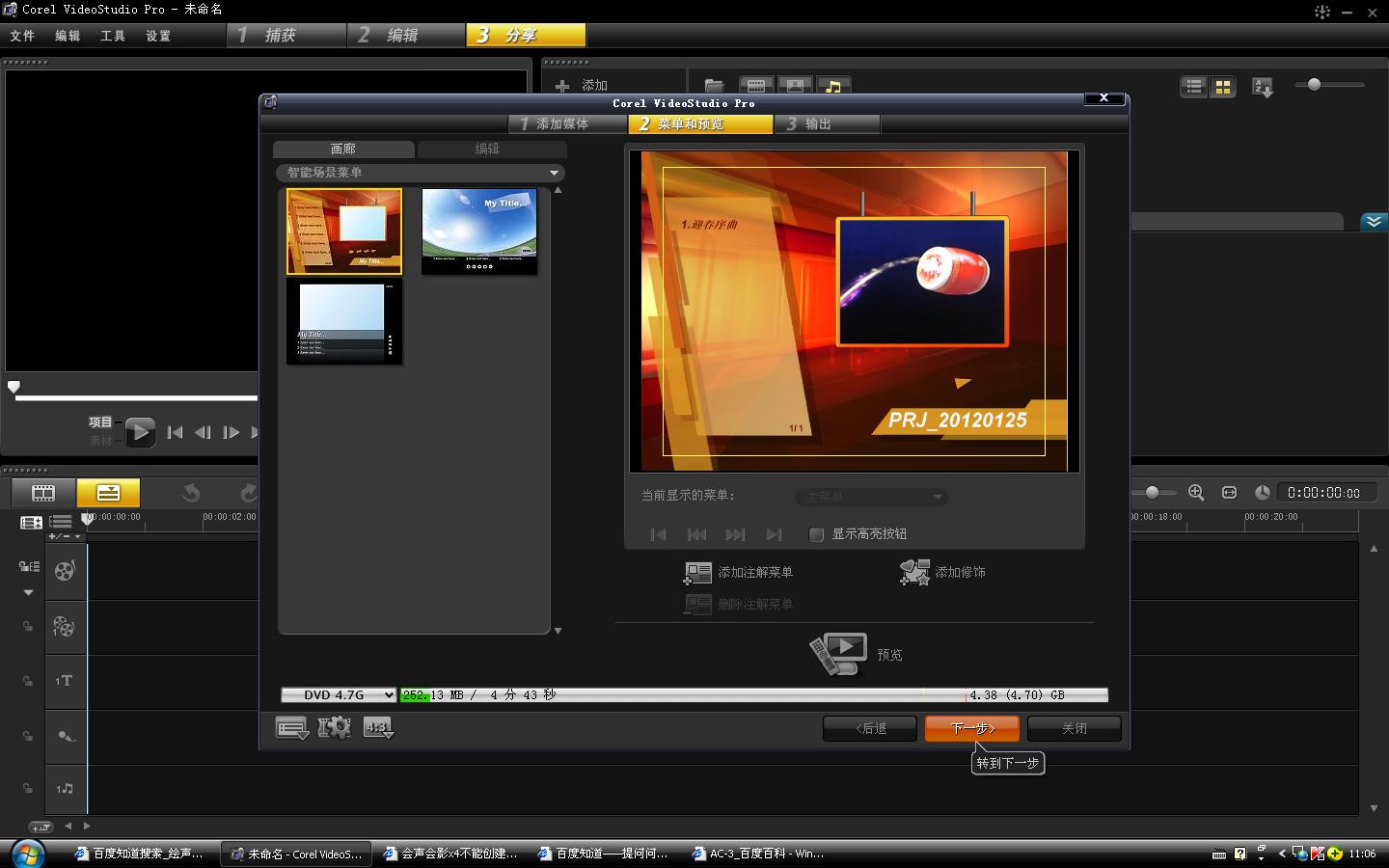Click the overlay track icon
Viewport: 1389px width, 868px height.
pos(64,627)
